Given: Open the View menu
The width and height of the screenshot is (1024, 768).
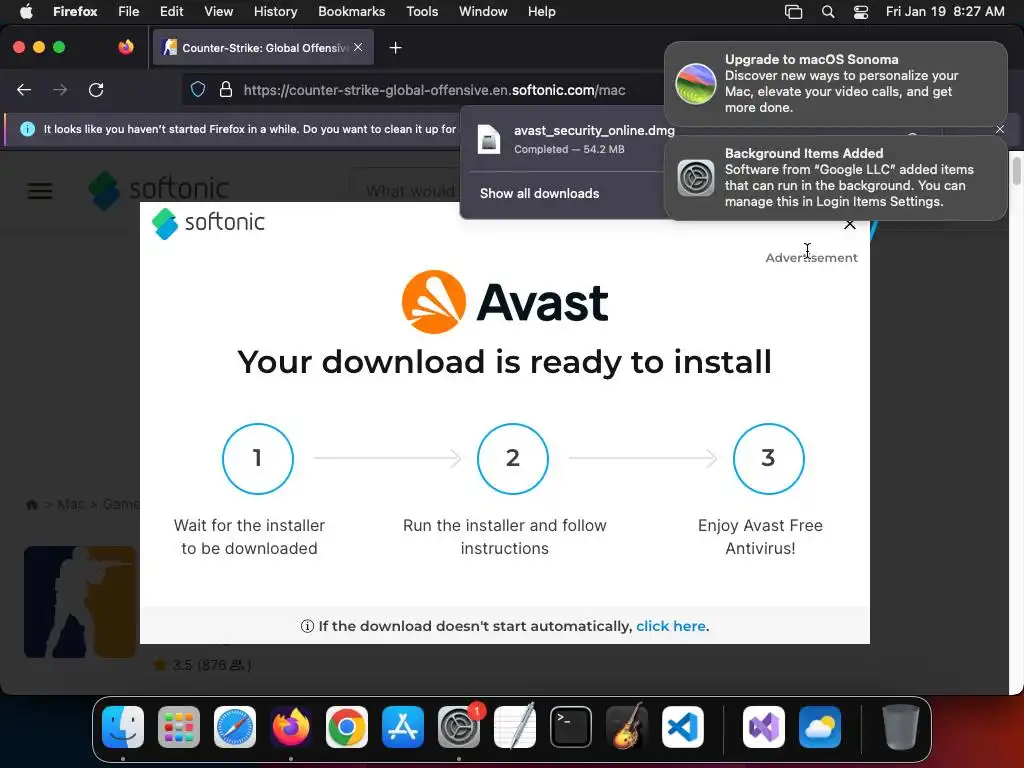Looking at the screenshot, I should [219, 11].
